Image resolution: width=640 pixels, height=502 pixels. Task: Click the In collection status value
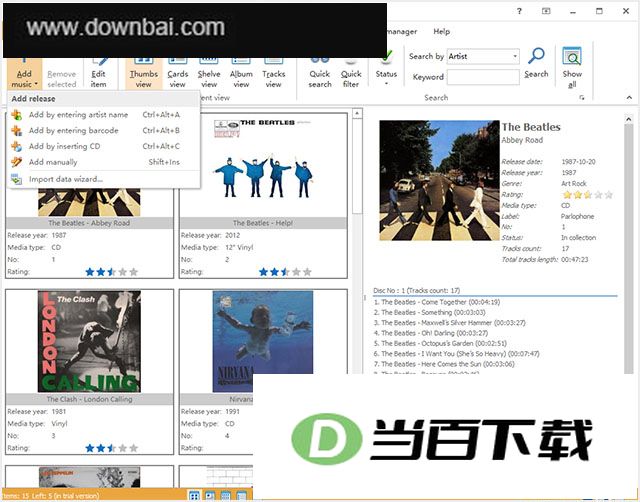[x=578, y=238]
